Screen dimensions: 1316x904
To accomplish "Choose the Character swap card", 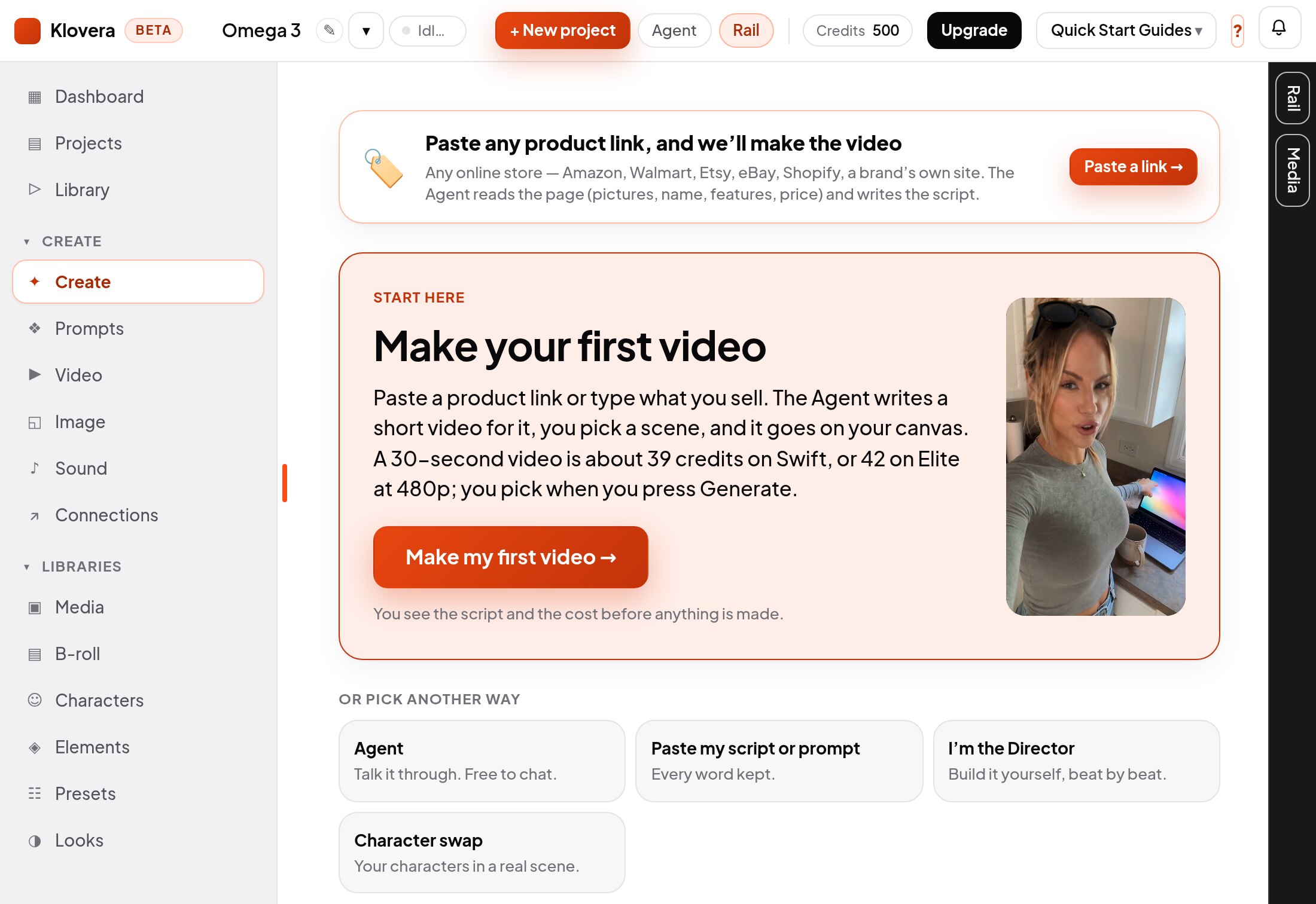I will (x=482, y=853).
